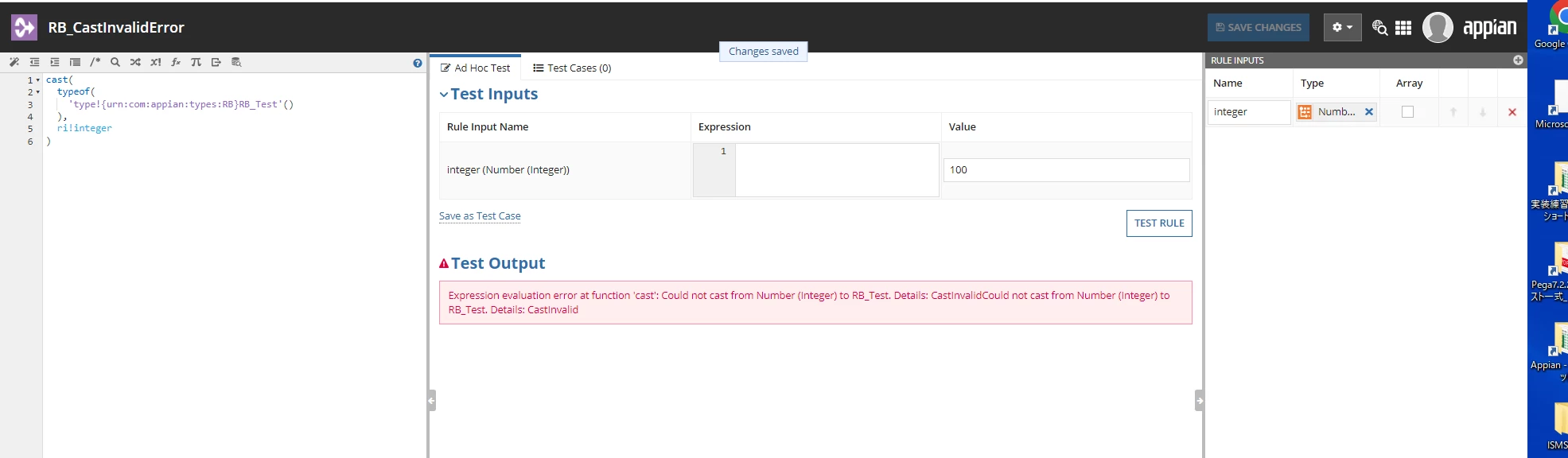Click the Type column header in Rule Inputs
This screenshot has width=1568, height=458.
click(1312, 83)
